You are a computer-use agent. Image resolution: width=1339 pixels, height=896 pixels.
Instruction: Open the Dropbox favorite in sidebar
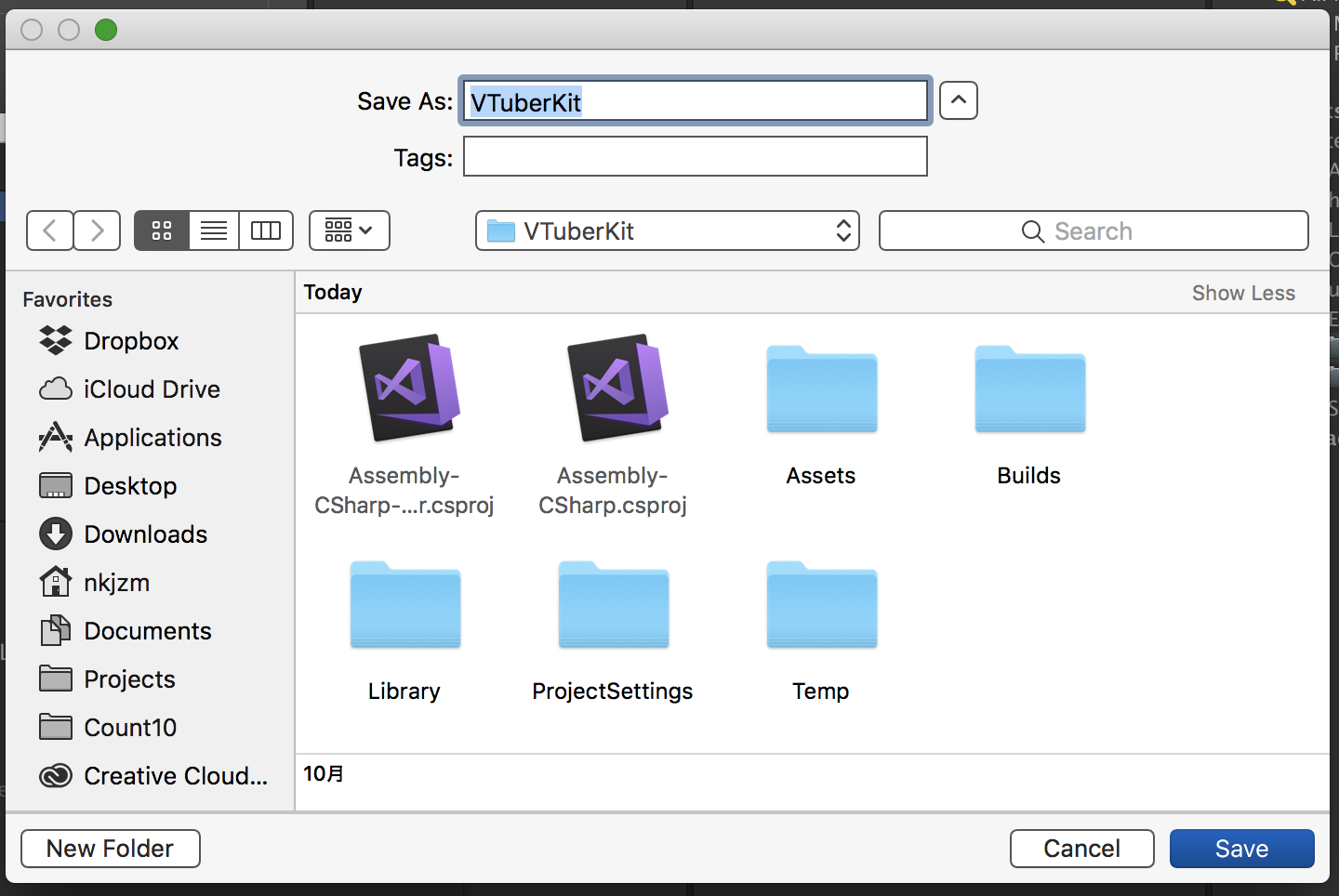(x=109, y=341)
